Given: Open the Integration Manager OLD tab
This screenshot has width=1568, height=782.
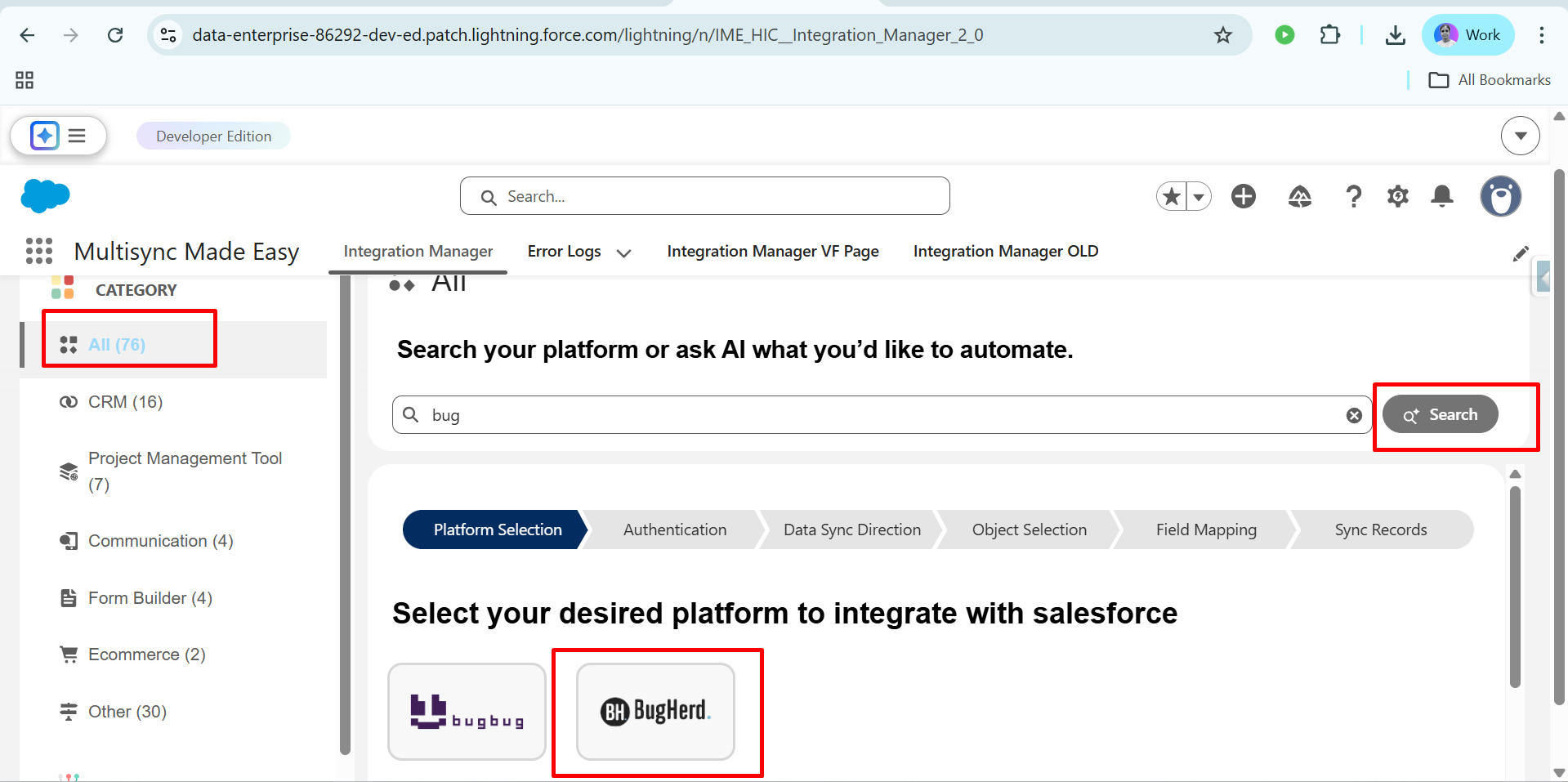Looking at the screenshot, I should tap(1005, 251).
